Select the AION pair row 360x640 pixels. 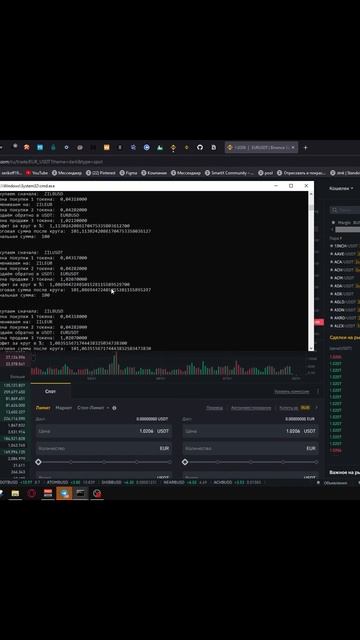344,310
